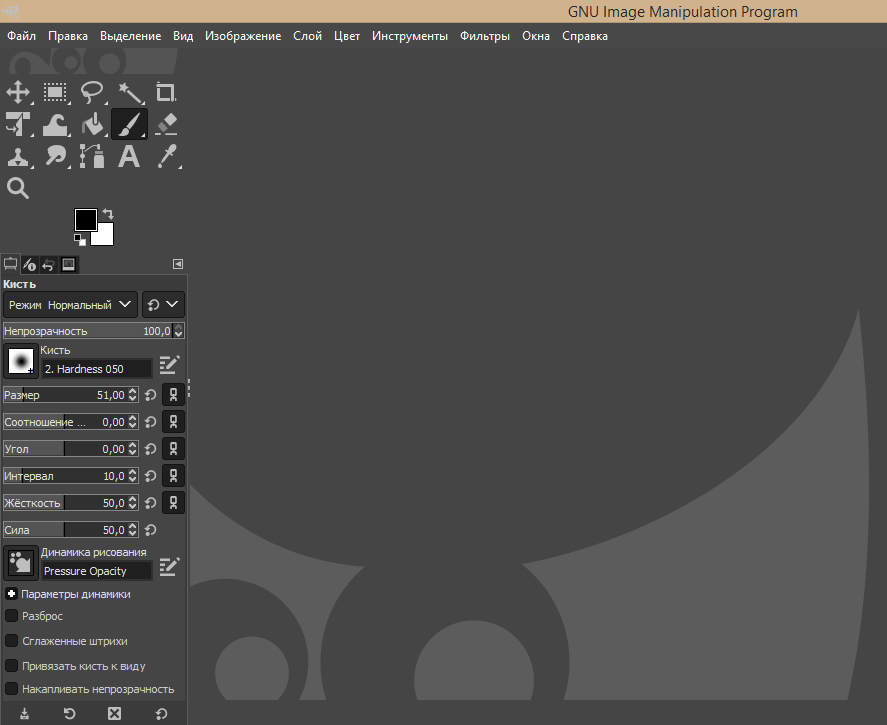Edit the current brush
The image size is (887, 725).
tap(169, 365)
